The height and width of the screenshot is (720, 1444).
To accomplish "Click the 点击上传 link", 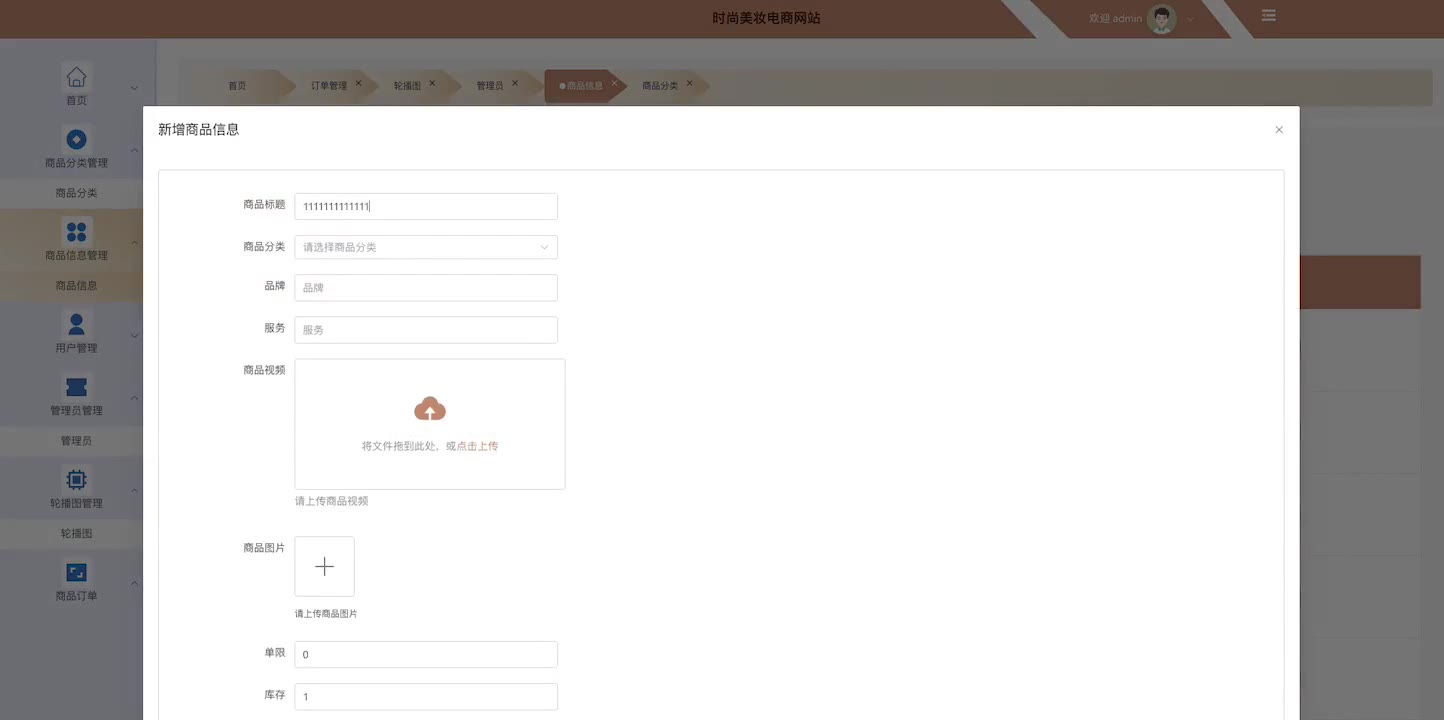I will (x=477, y=446).
